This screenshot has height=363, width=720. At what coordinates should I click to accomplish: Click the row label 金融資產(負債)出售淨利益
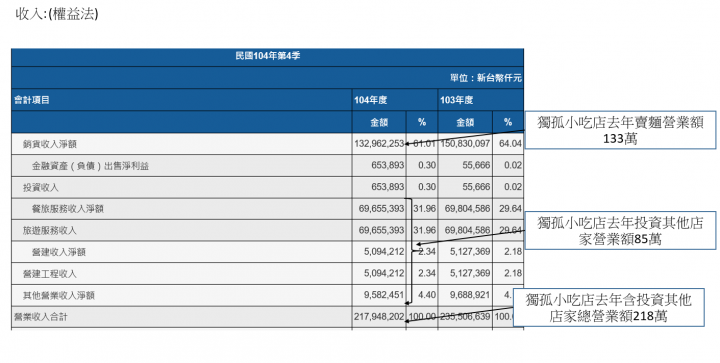(x=90, y=166)
